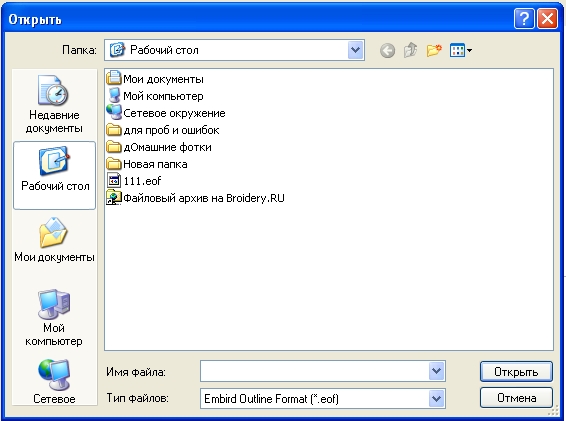566x421 pixels.
Task: Click the Back navigation arrow icon
Action: pos(387,51)
